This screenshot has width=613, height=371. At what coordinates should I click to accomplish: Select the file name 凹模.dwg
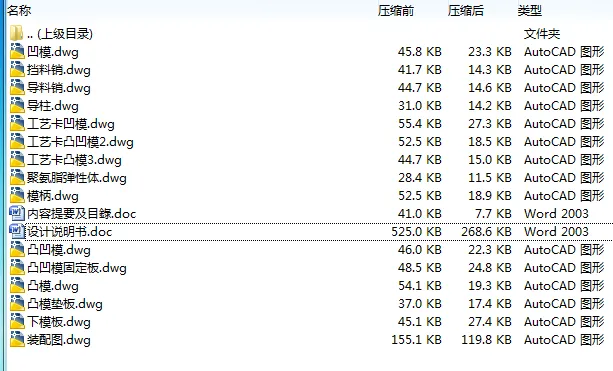(53, 52)
